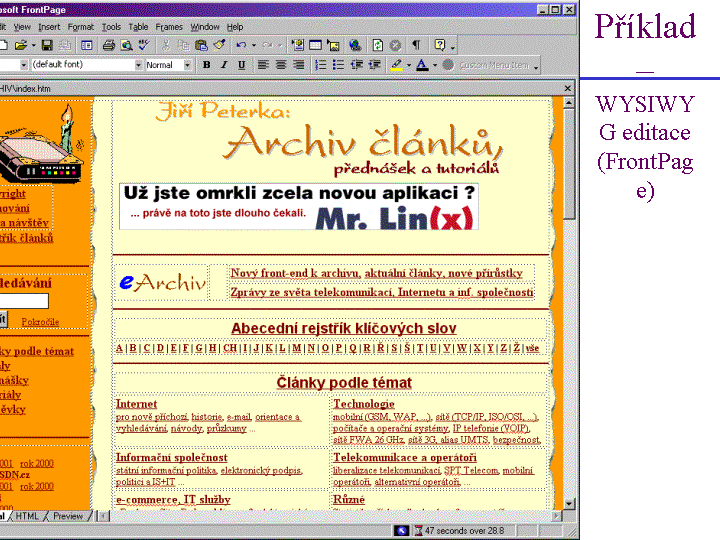Click into the search text field
Screen dimensions: 720x540
[x=24, y=301]
